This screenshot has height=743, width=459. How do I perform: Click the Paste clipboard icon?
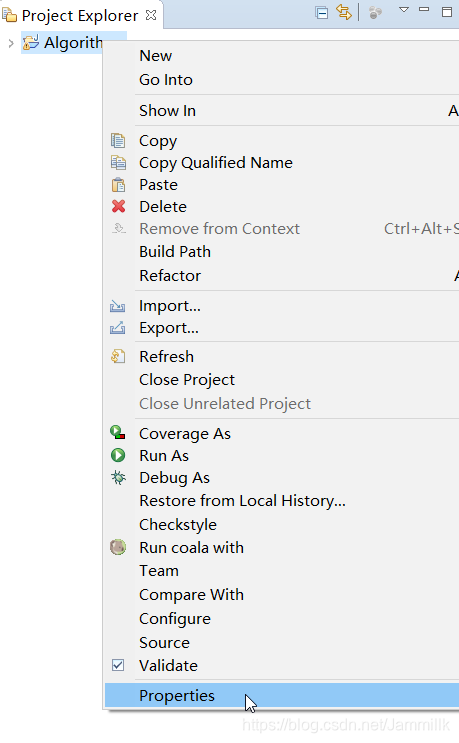tap(118, 185)
